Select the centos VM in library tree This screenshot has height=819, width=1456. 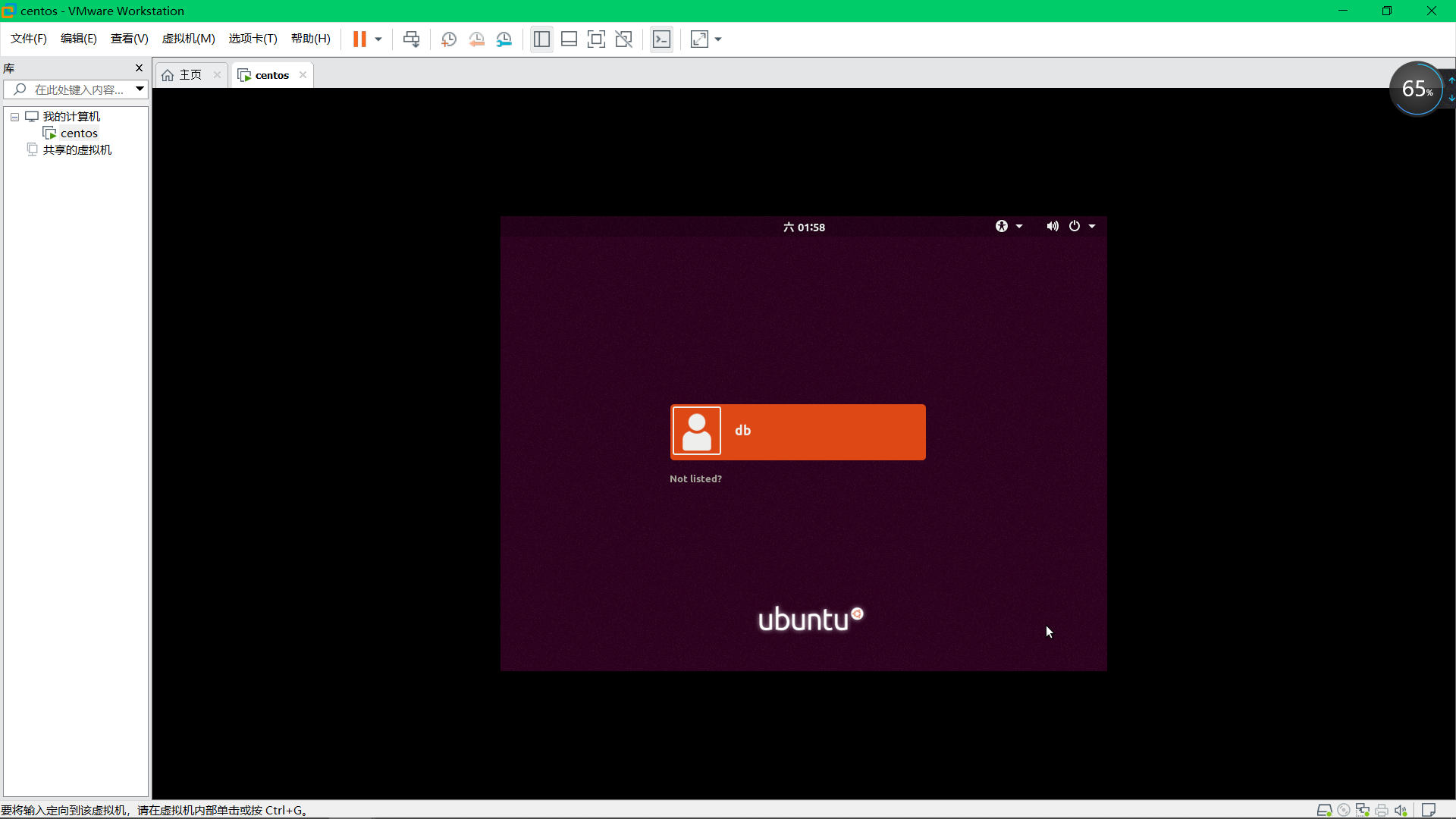[x=79, y=133]
